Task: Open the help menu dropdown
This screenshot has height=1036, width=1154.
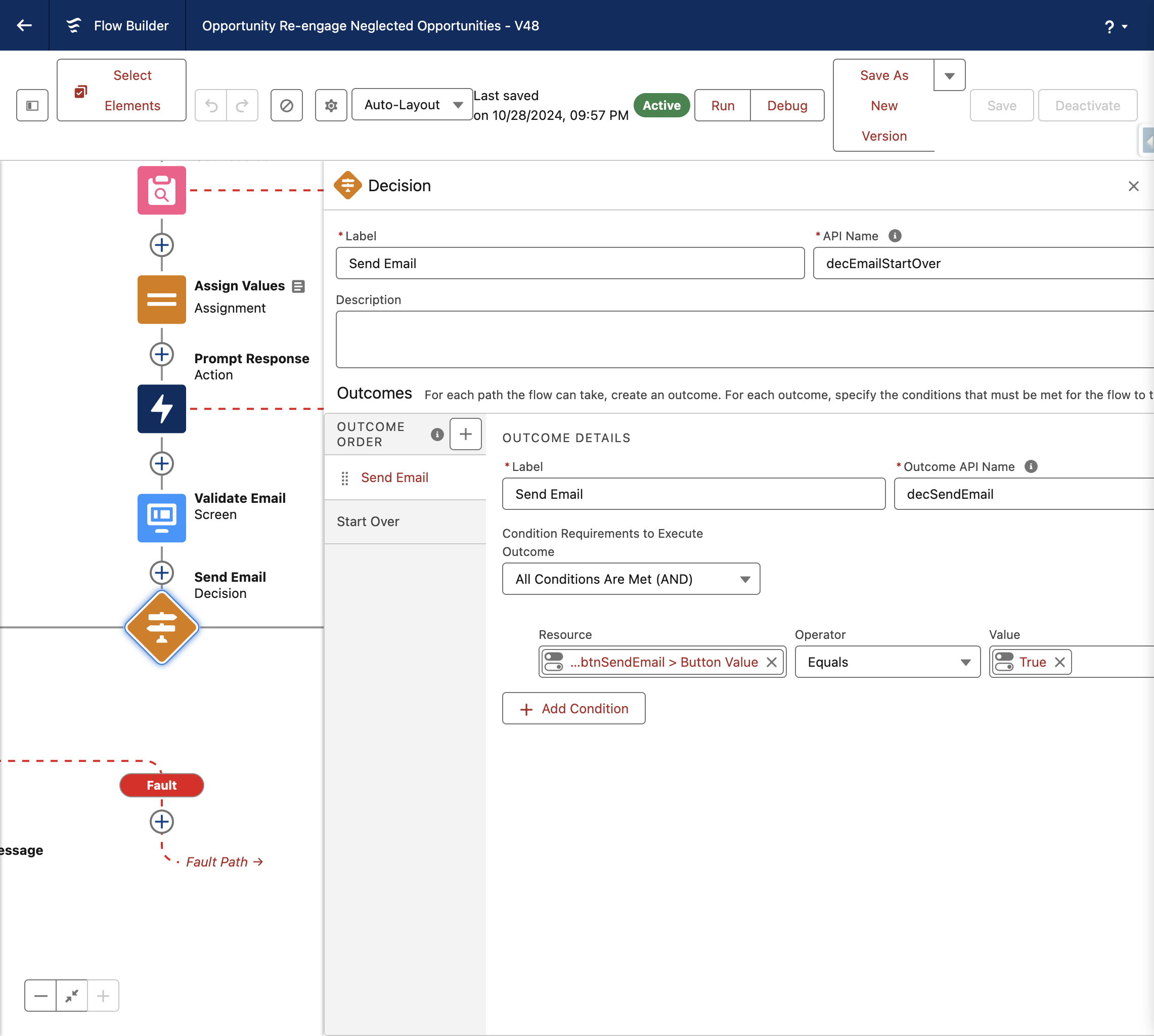Action: tap(1116, 26)
